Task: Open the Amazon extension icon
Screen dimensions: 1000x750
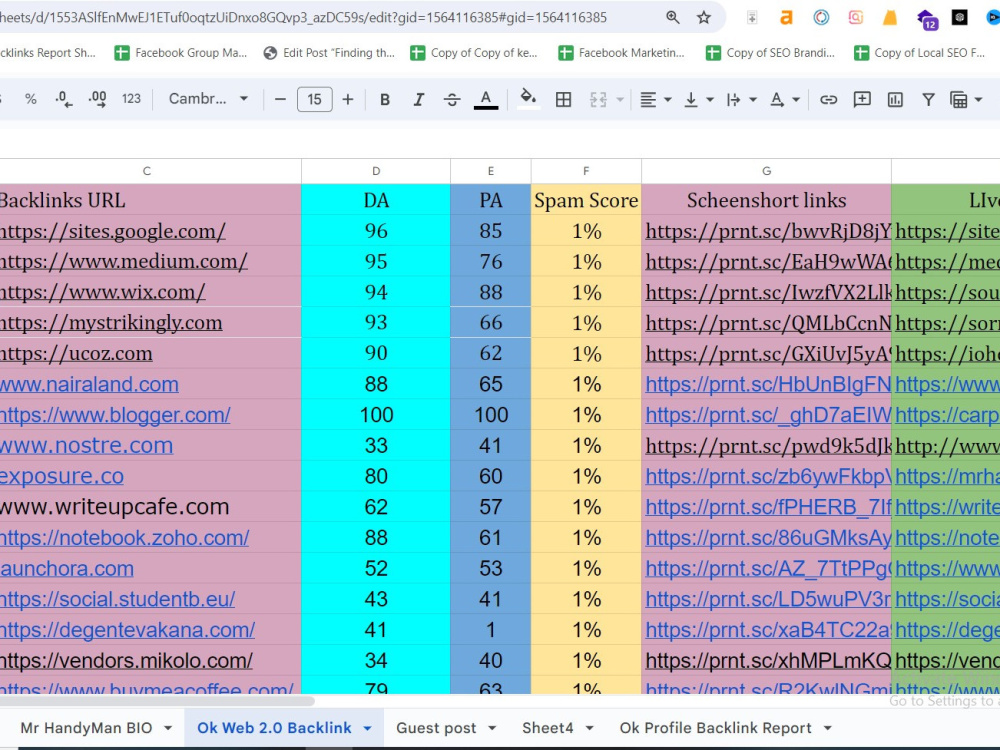Action: (786, 17)
